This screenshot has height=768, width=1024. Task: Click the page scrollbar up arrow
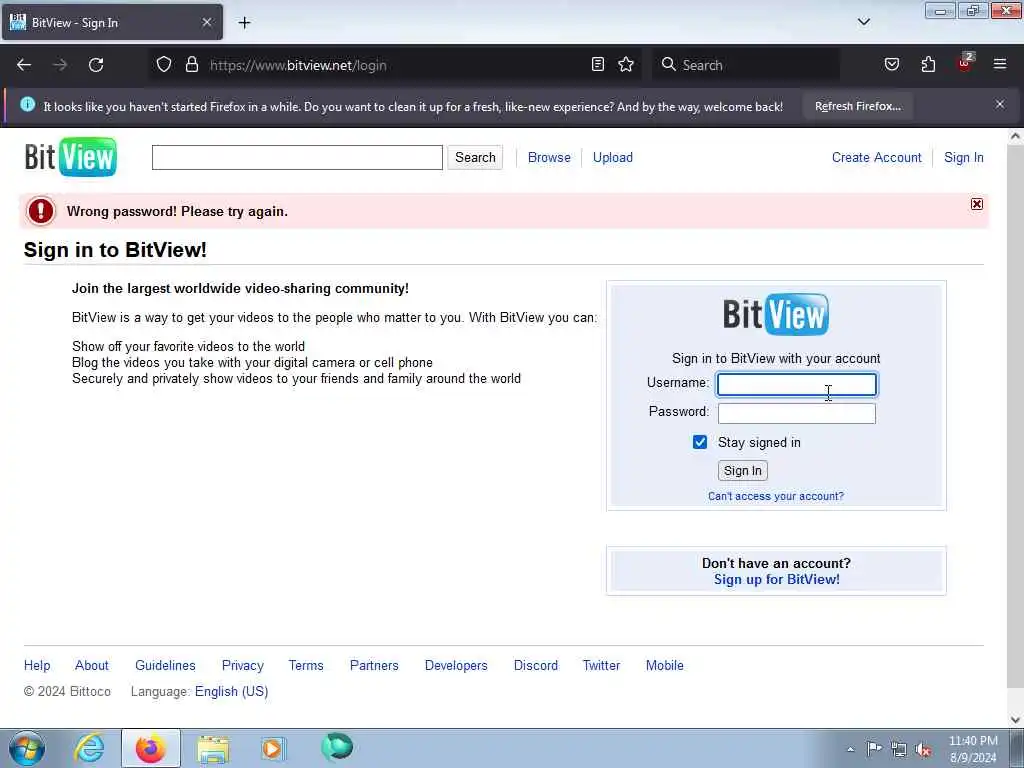[1015, 136]
